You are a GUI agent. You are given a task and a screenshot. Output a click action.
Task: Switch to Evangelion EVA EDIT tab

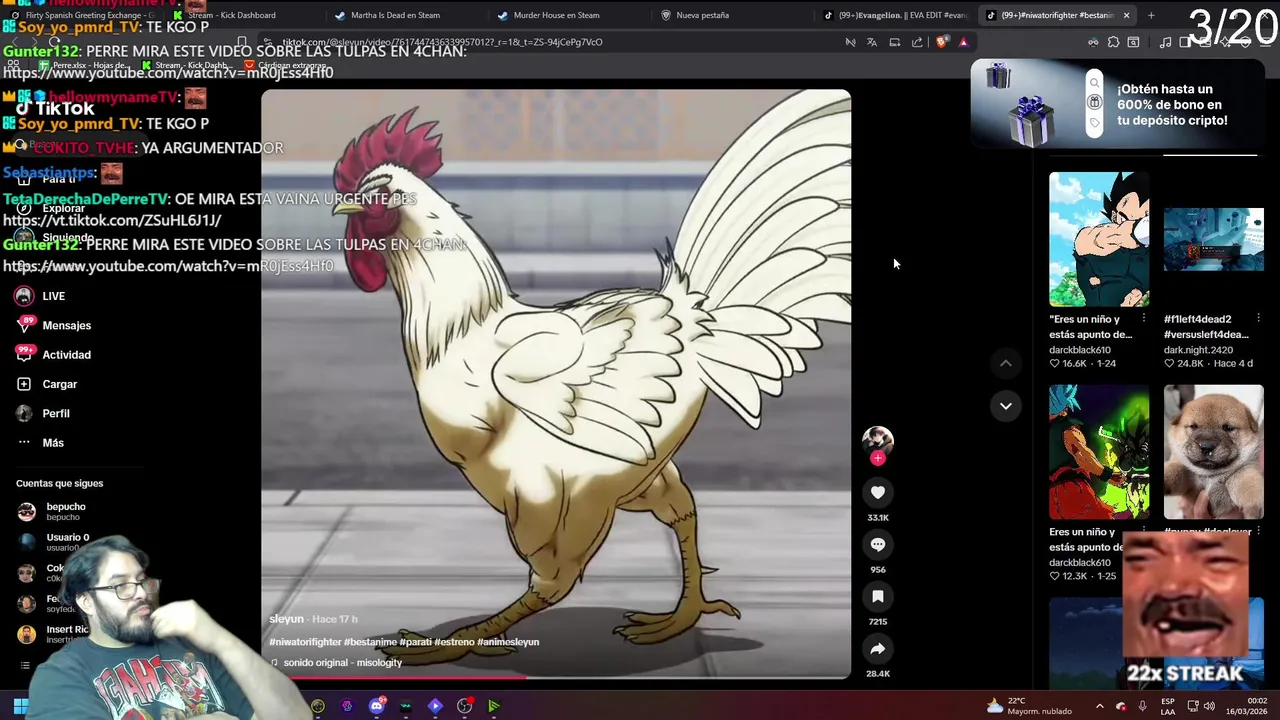point(895,15)
